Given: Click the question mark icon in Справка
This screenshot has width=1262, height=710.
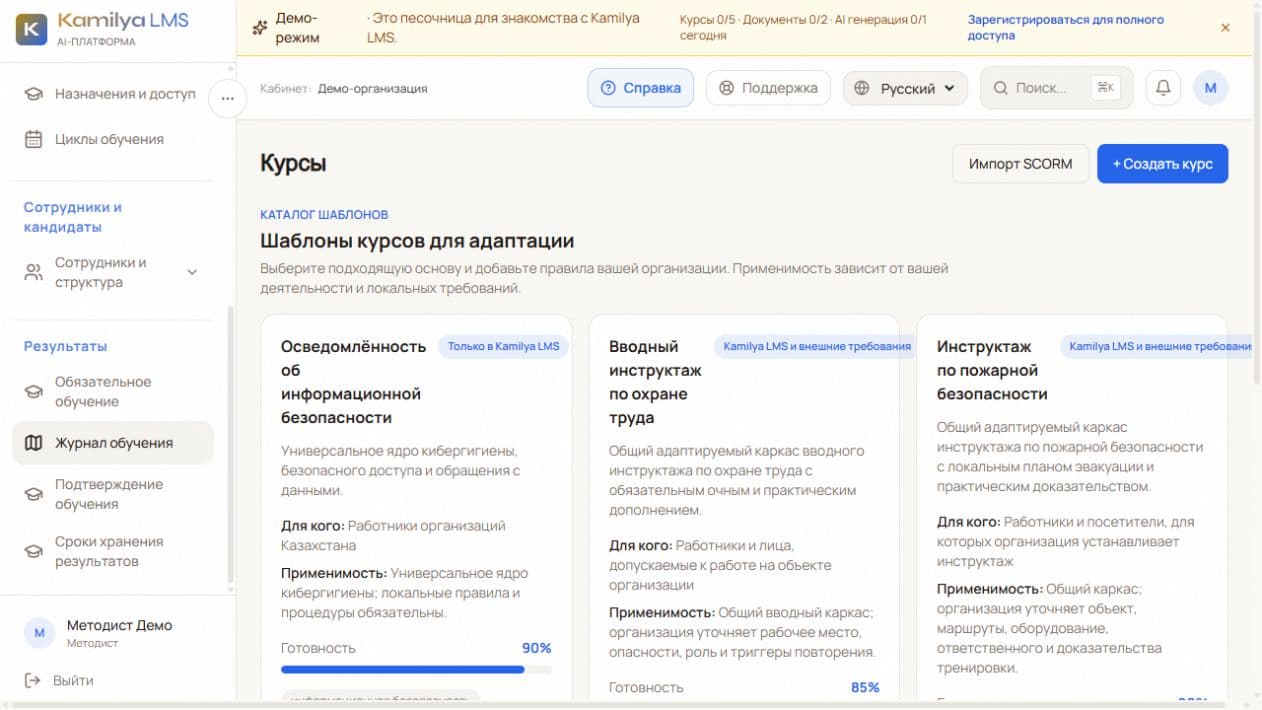Looking at the screenshot, I should click(607, 88).
